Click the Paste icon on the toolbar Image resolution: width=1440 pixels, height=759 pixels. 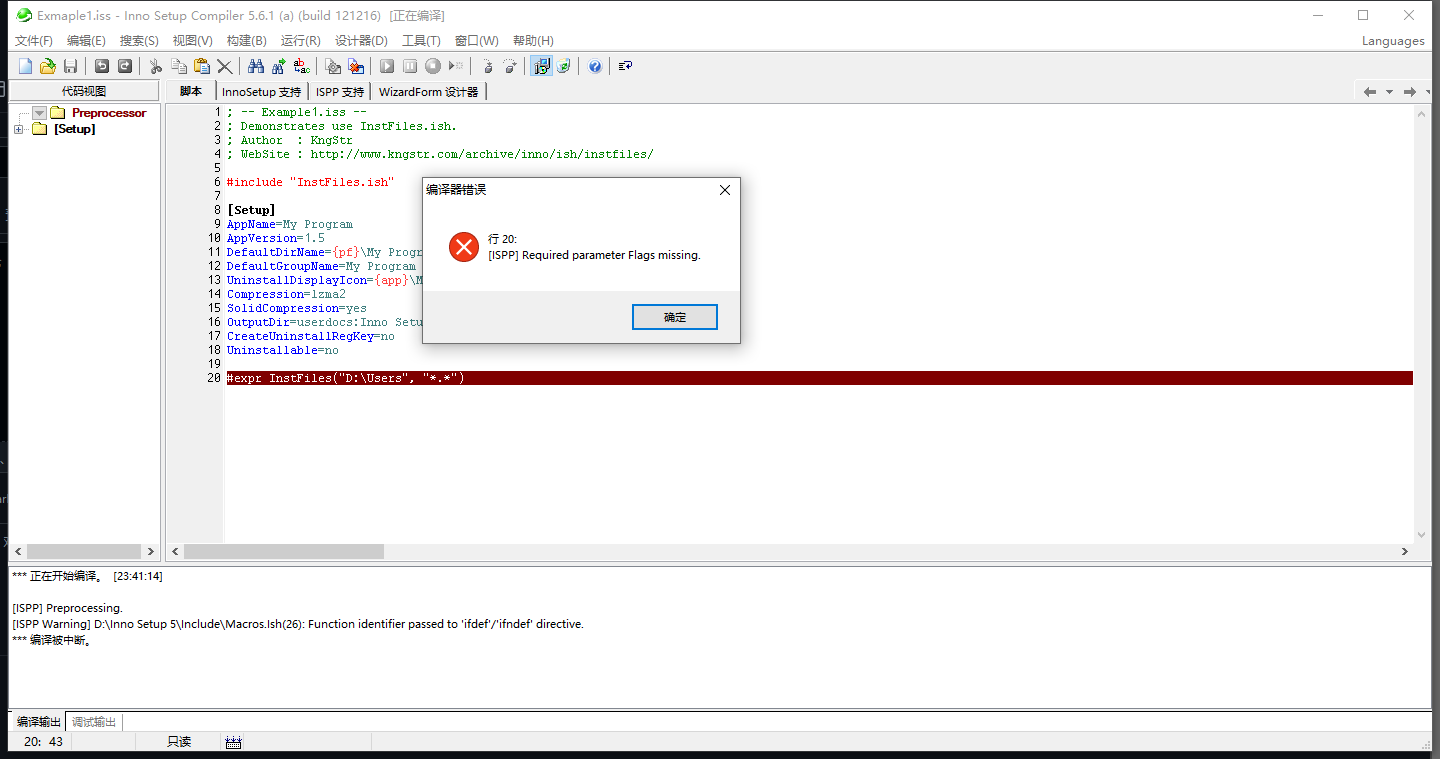click(200, 66)
